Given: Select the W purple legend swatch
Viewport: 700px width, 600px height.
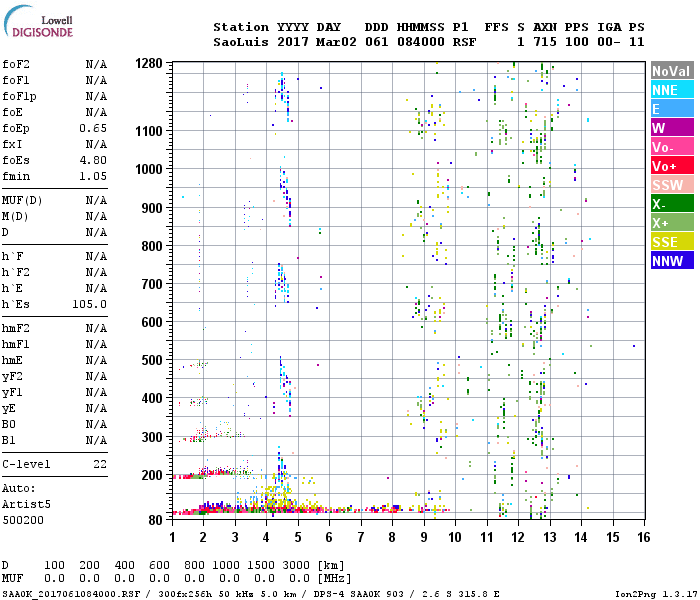Looking at the screenshot, I should pos(672,128).
